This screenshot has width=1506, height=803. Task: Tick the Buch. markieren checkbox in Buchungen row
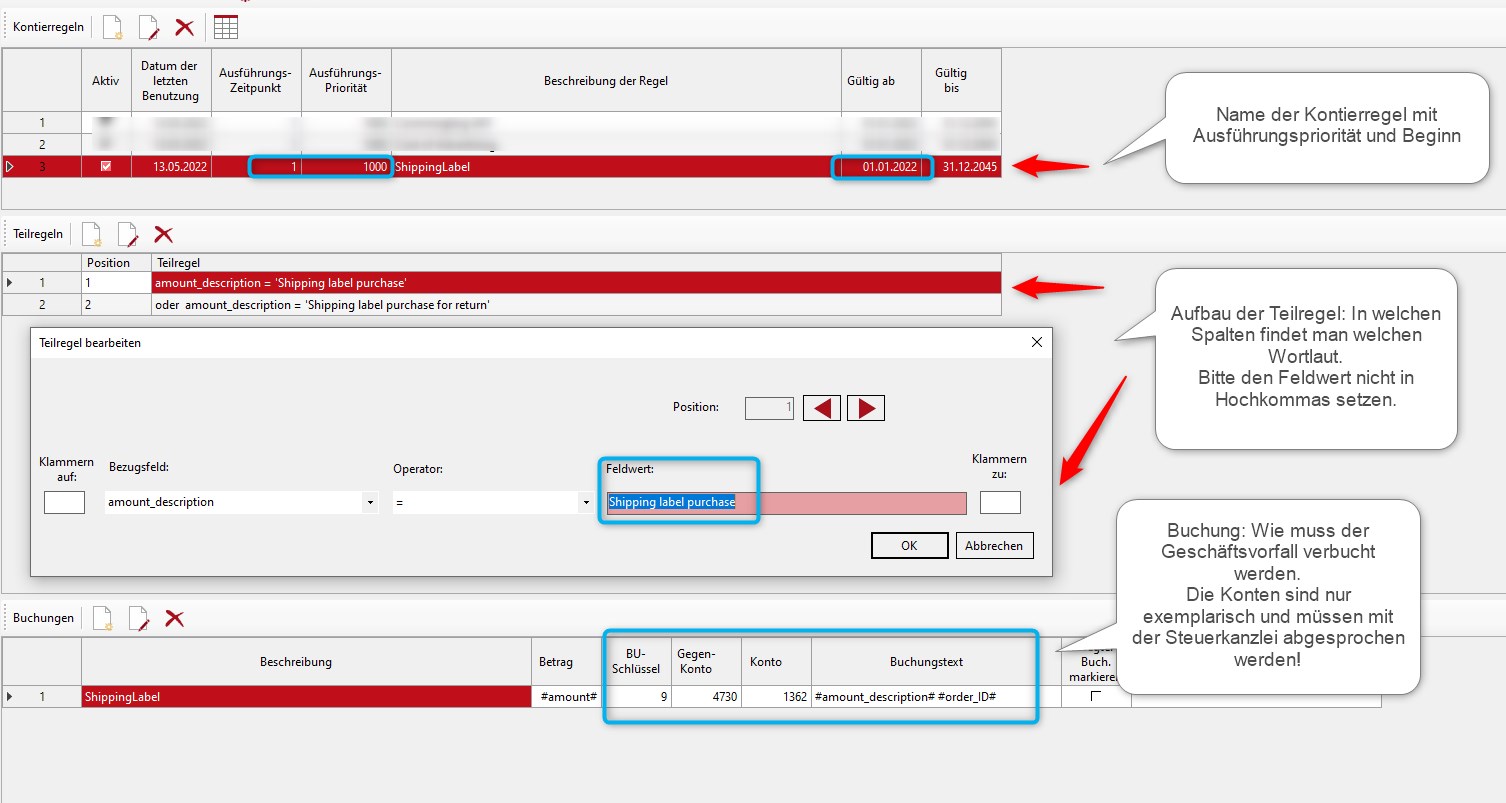[1096, 697]
